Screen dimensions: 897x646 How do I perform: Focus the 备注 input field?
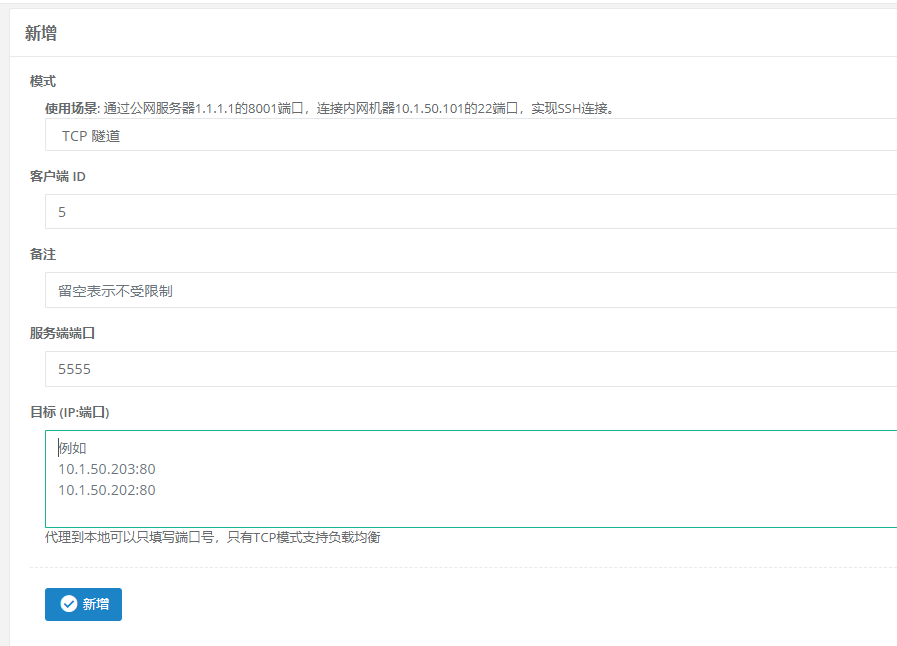(471, 291)
